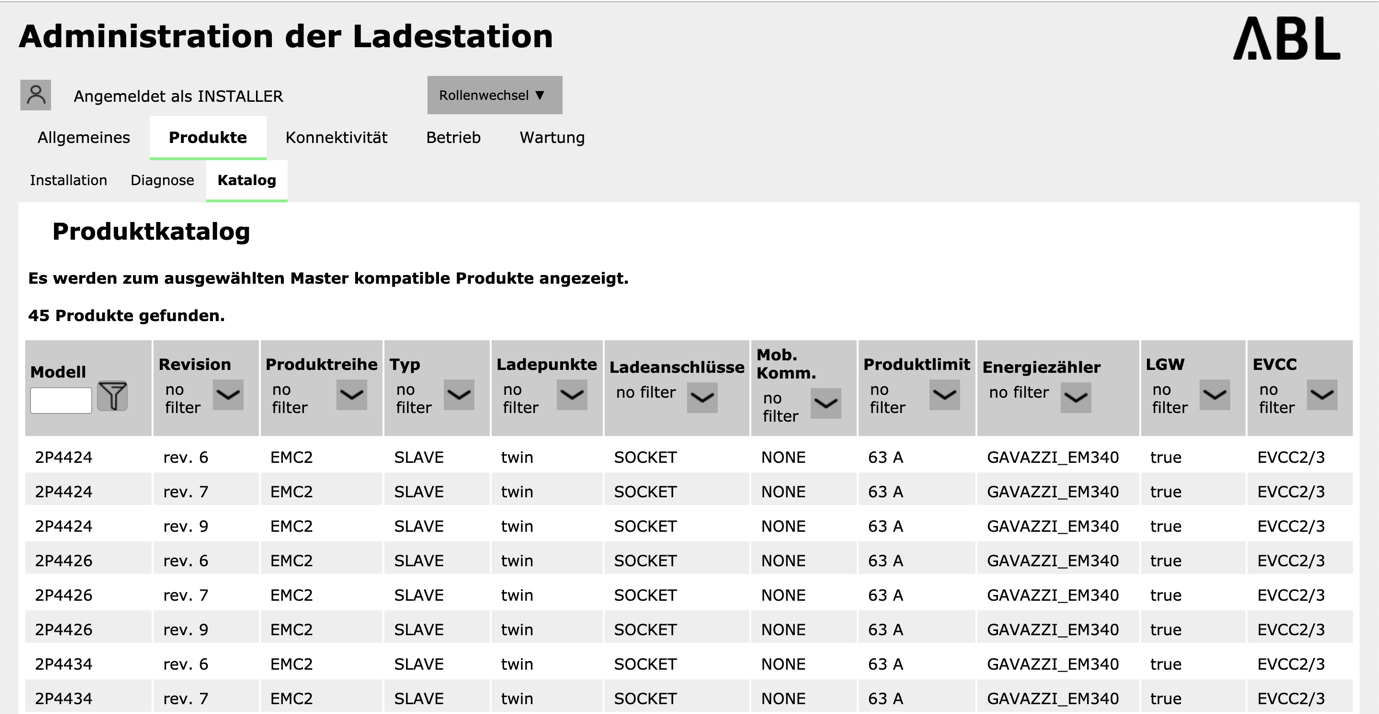Image resolution: width=1379 pixels, height=714 pixels.
Task: Click GAVAZZI_EM340 in 2P4434 rev. 6 row
Action: [x=1053, y=664]
